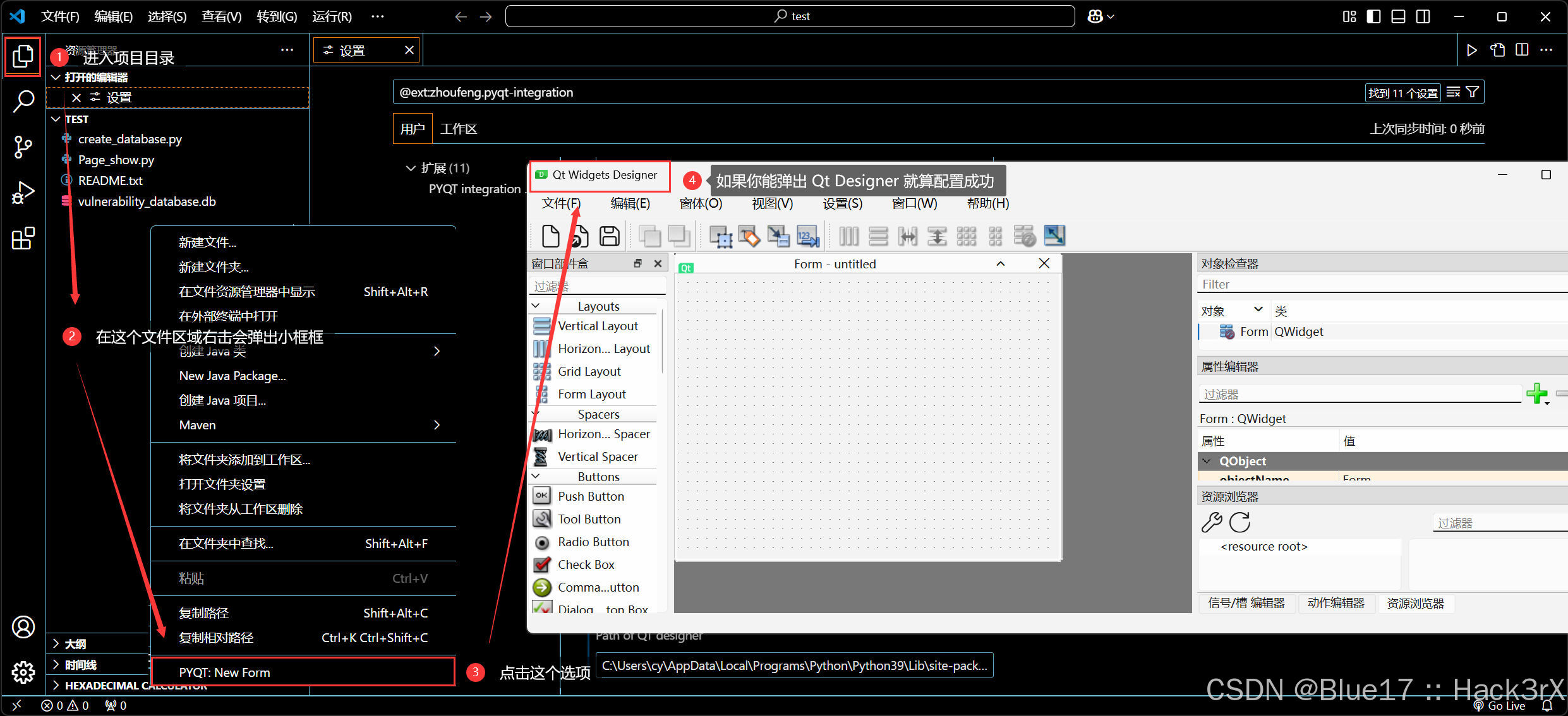Open Source Control in the activity bar
This screenshot has height=716, width=1568.
click(x=23, y=146)
